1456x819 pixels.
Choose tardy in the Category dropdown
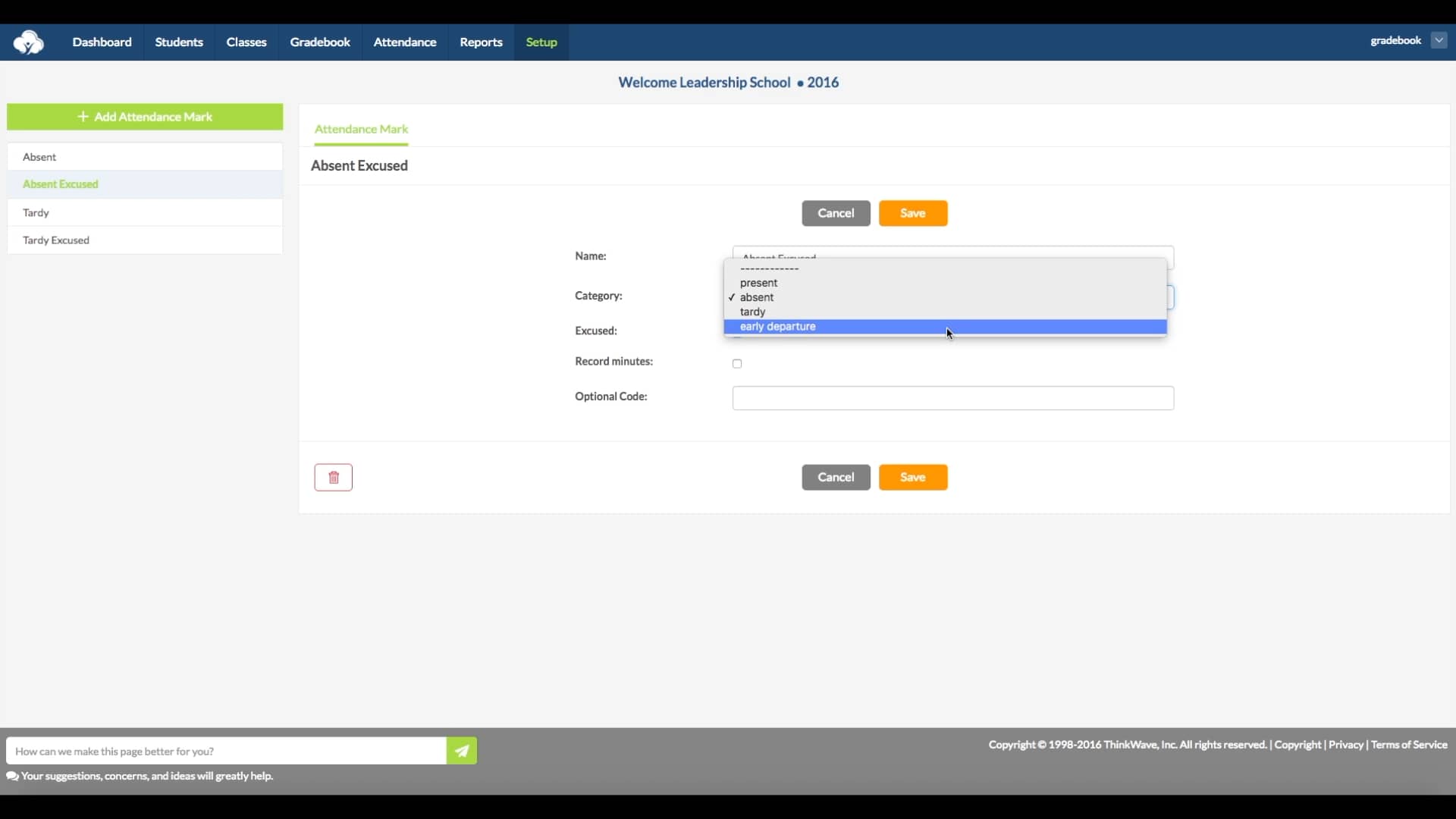click(752, 311)
